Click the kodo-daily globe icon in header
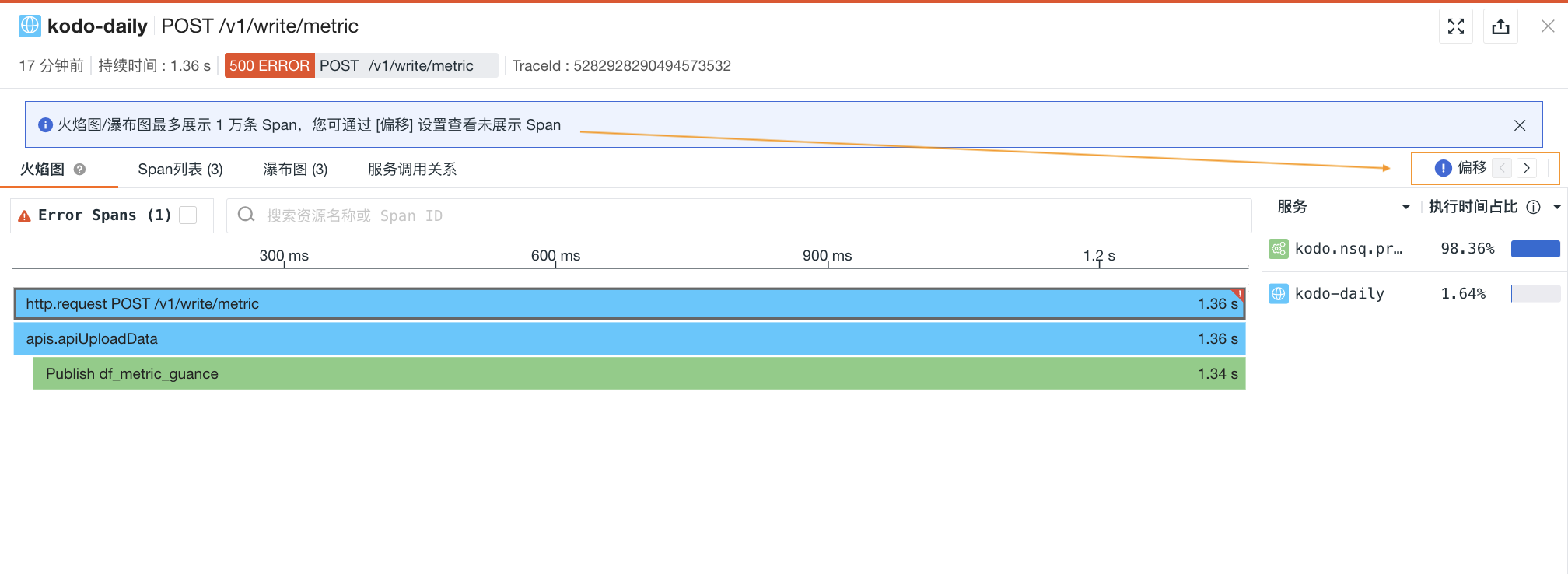This screenshot has width=1568, height=574. pyautogui.click(x=30, y=26)
